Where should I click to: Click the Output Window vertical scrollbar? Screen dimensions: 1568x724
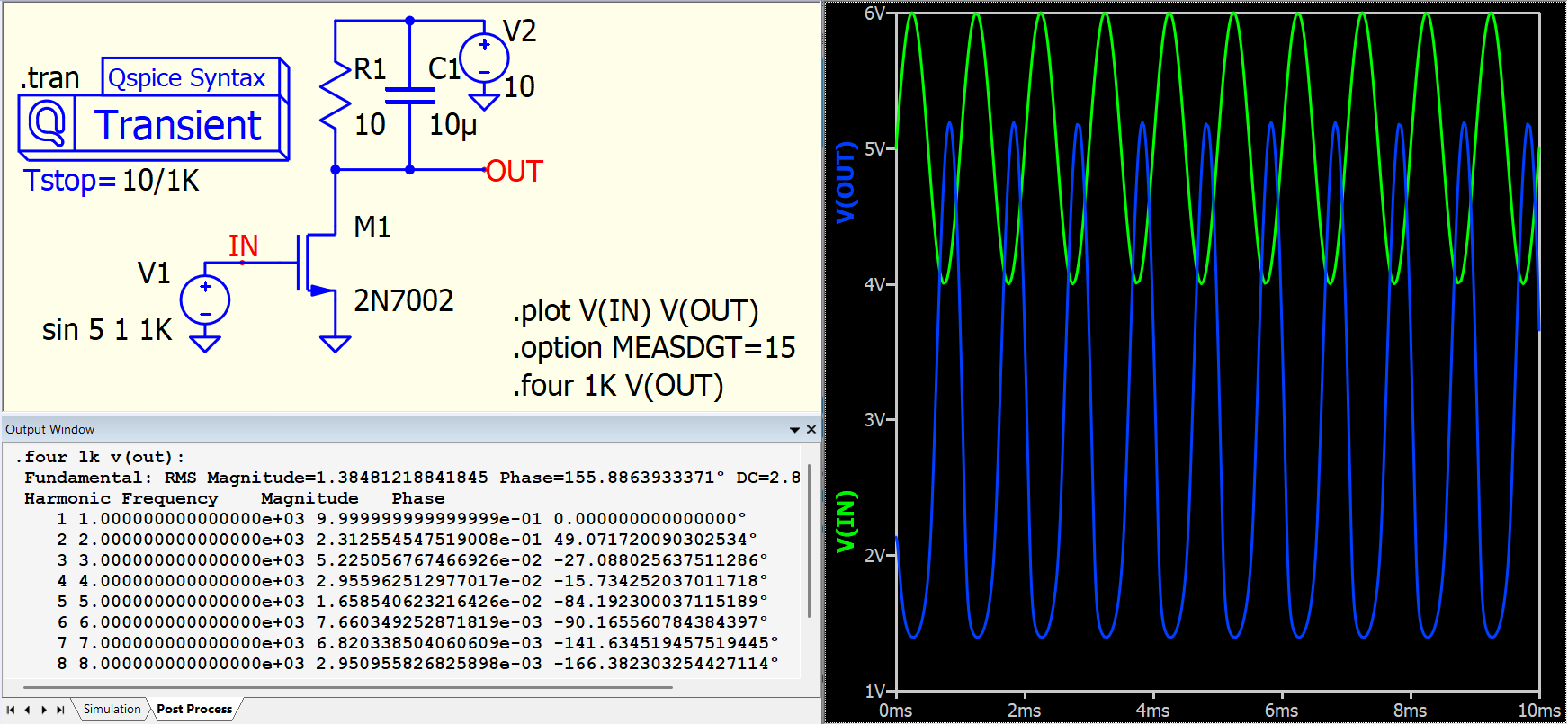pos(810,540)
